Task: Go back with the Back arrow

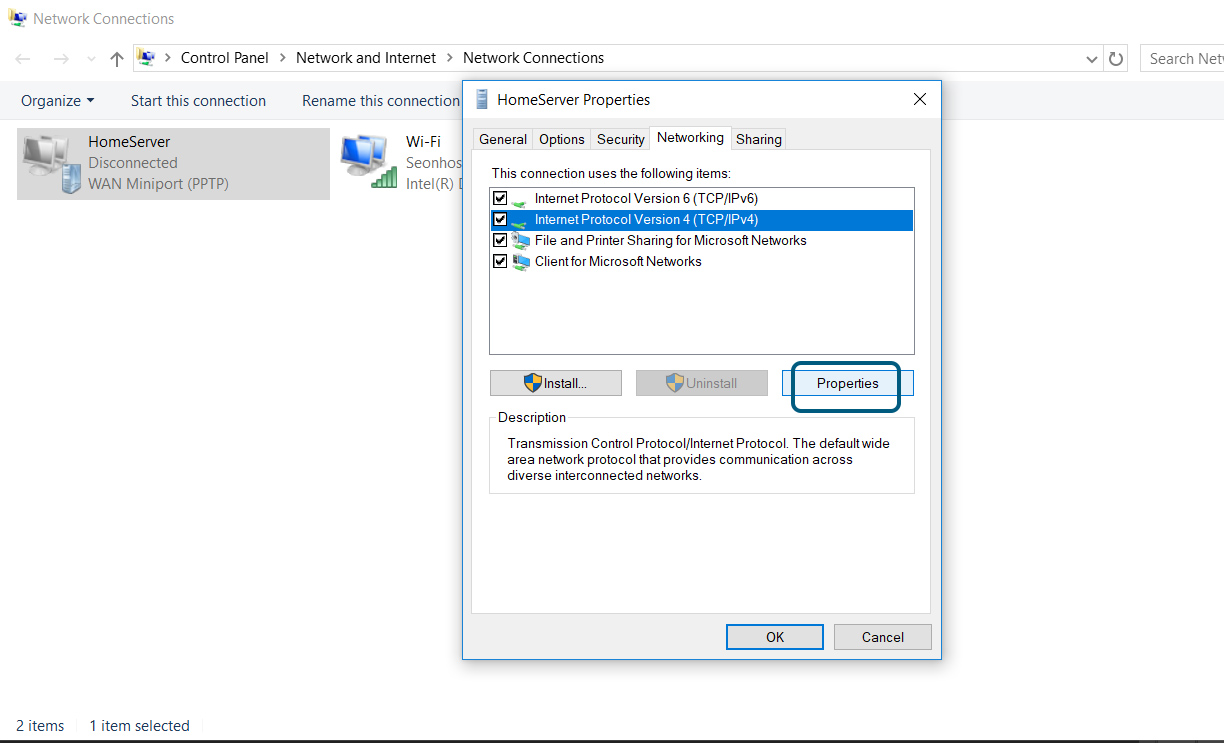Action: point(23,59)
